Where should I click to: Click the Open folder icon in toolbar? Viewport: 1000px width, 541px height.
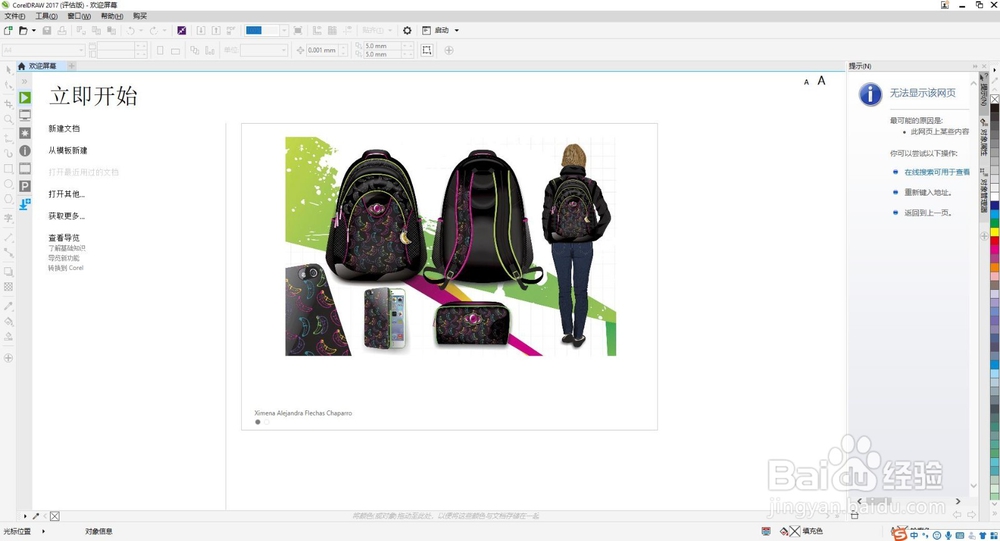[23, 31]
